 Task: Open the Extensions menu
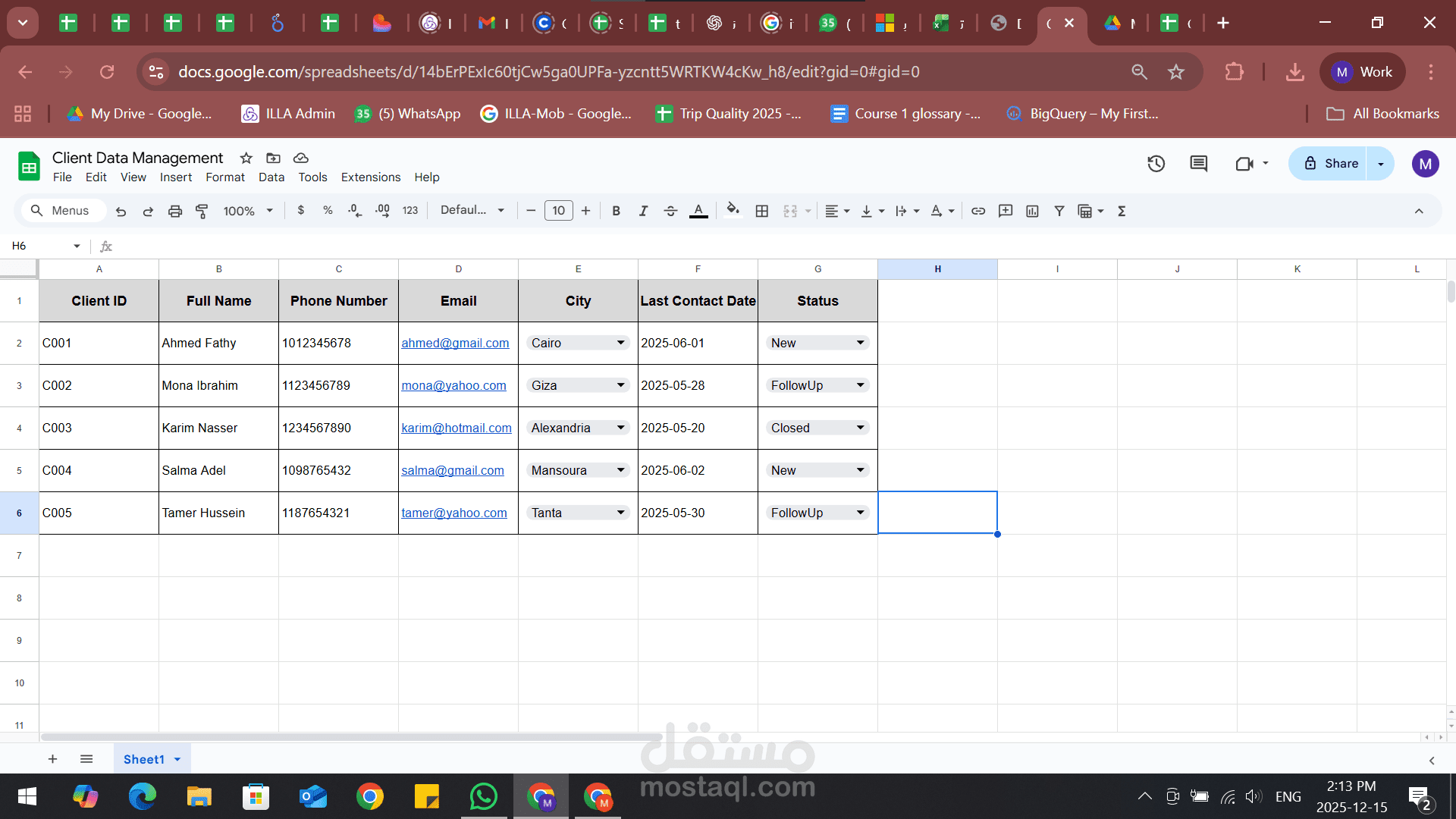click(370, 177)
